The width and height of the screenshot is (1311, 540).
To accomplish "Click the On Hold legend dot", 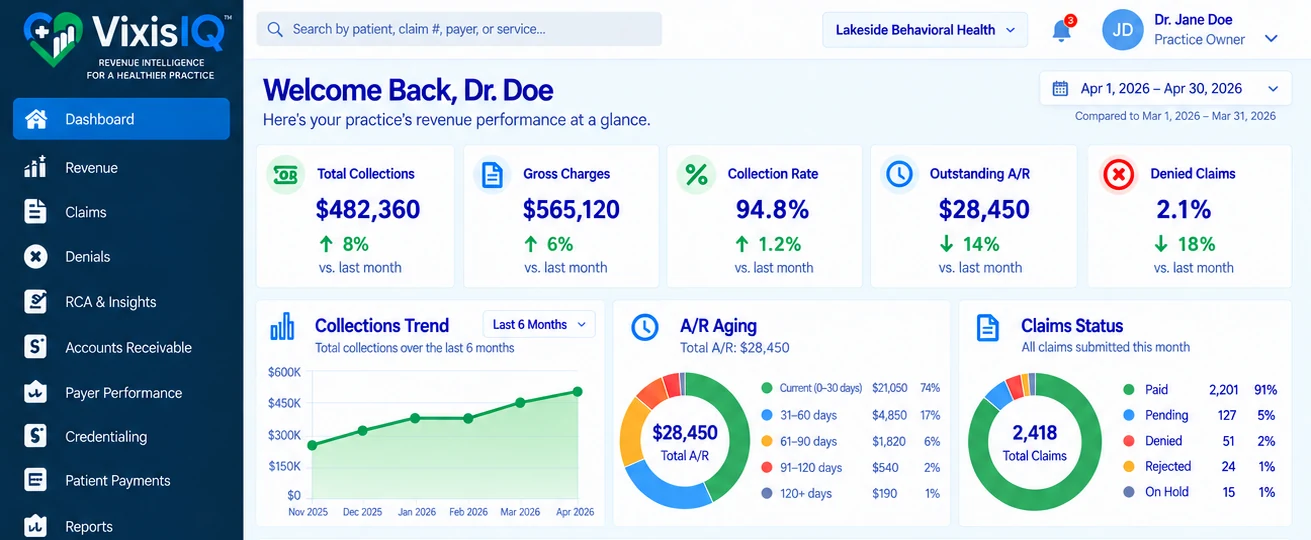I will click(x=1129, y=492).
